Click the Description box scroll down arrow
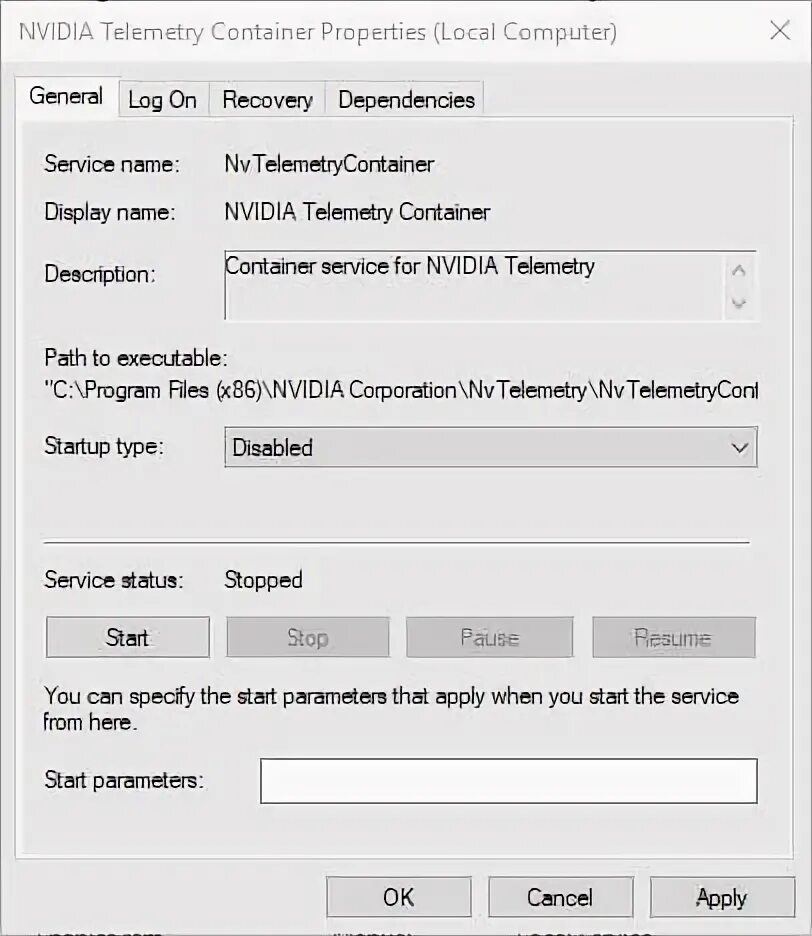This screenshot has height=936, width=812. point(739,302)
